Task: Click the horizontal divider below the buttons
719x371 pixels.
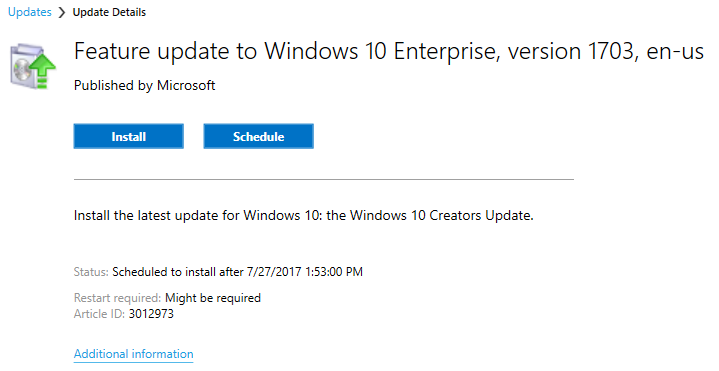Action: pyautogui.click(x=324, y=180)
